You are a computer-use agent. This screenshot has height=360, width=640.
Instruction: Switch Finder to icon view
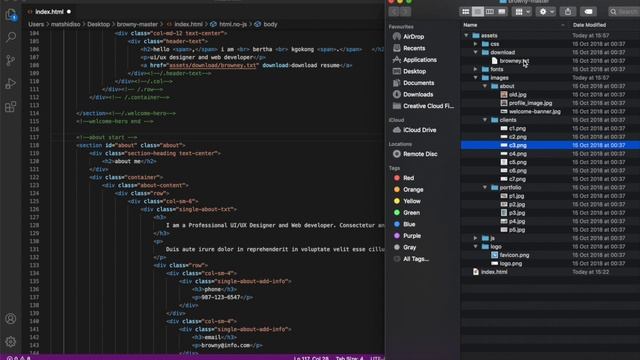(x=465, y=12)
